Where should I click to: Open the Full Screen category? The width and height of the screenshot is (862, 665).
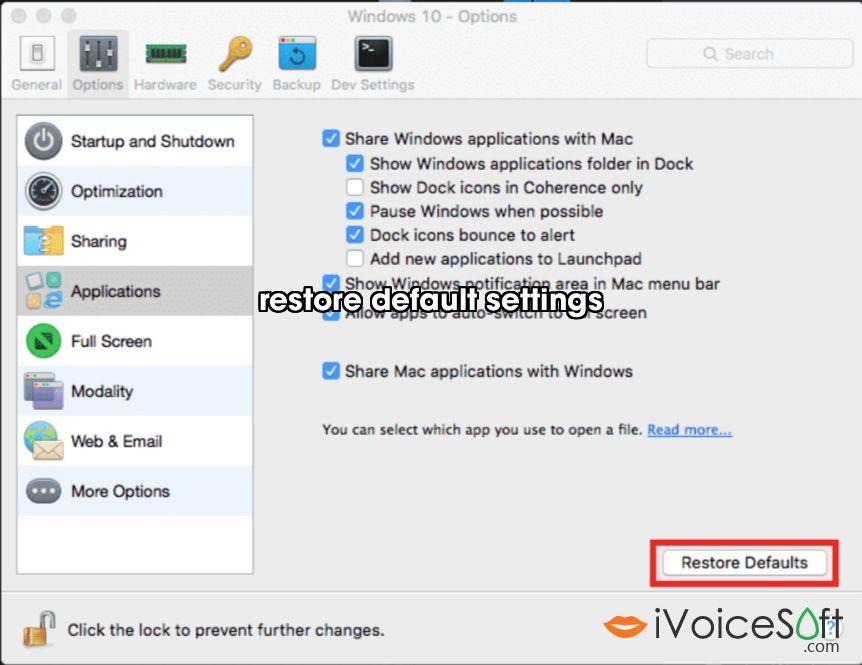coord(135,341)
